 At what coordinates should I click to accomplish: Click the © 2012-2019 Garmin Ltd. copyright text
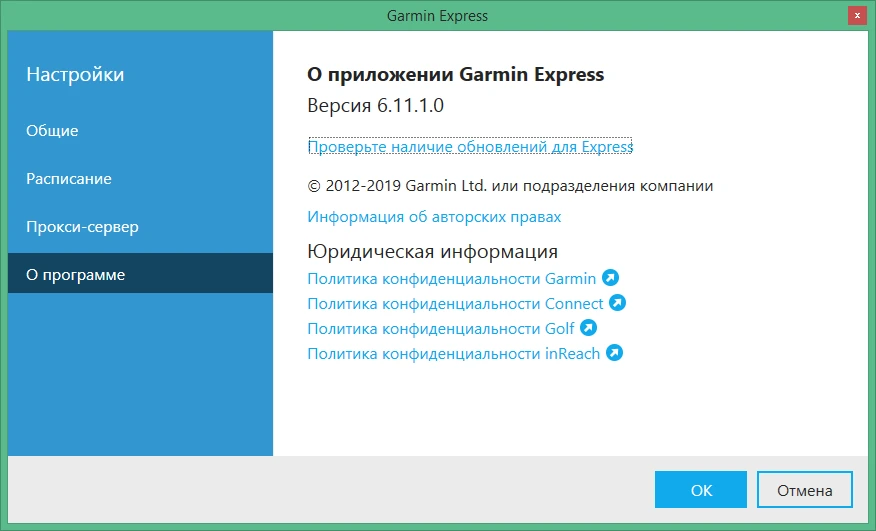click(x=510, y=186)
